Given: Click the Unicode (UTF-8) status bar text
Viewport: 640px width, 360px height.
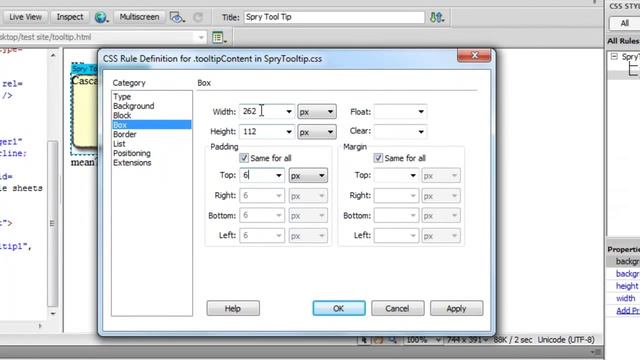Looking at the screenshot, I should 566,340.
